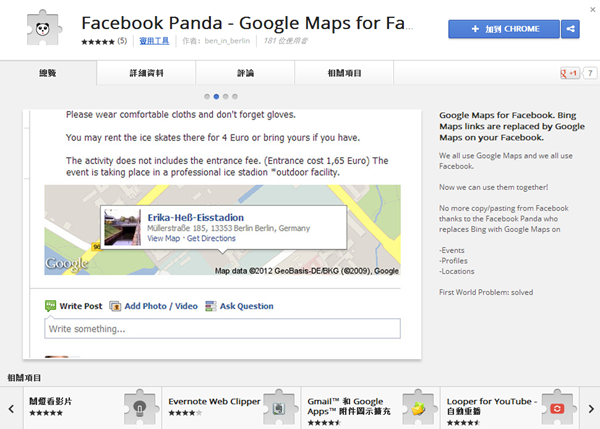Click the Google +1 button

569,73
